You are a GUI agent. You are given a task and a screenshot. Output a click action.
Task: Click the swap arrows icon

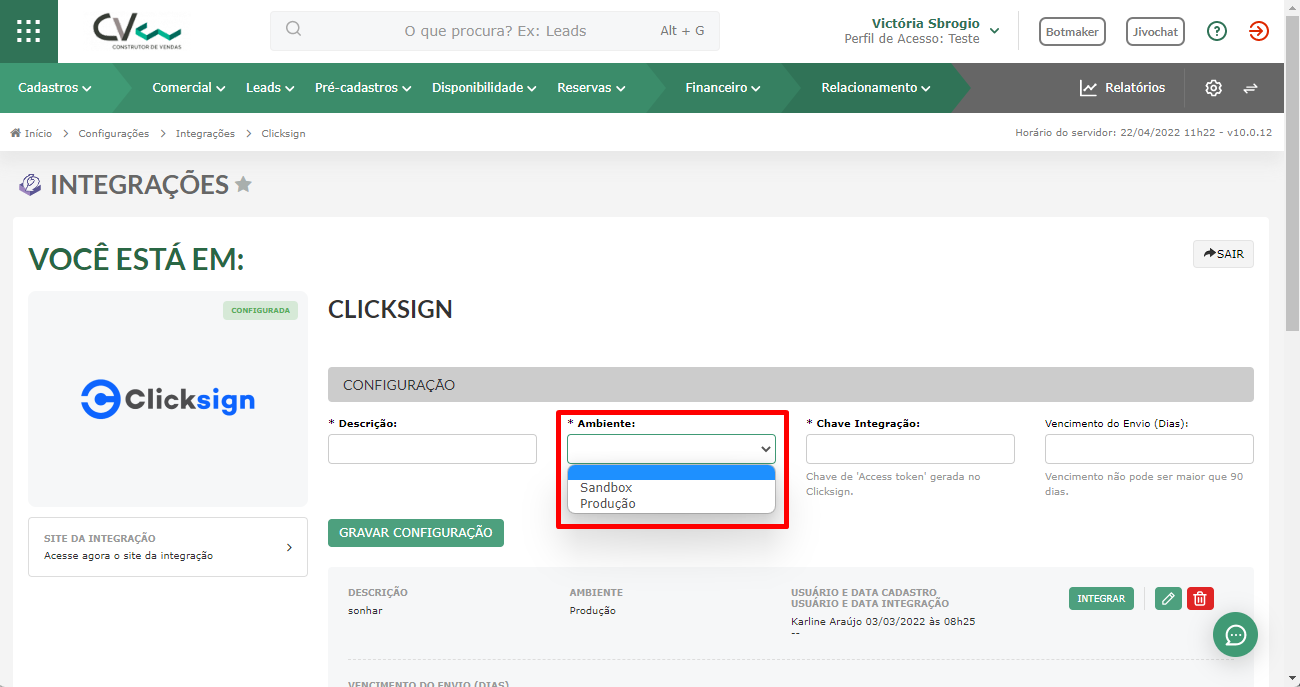pos(1250,88)
